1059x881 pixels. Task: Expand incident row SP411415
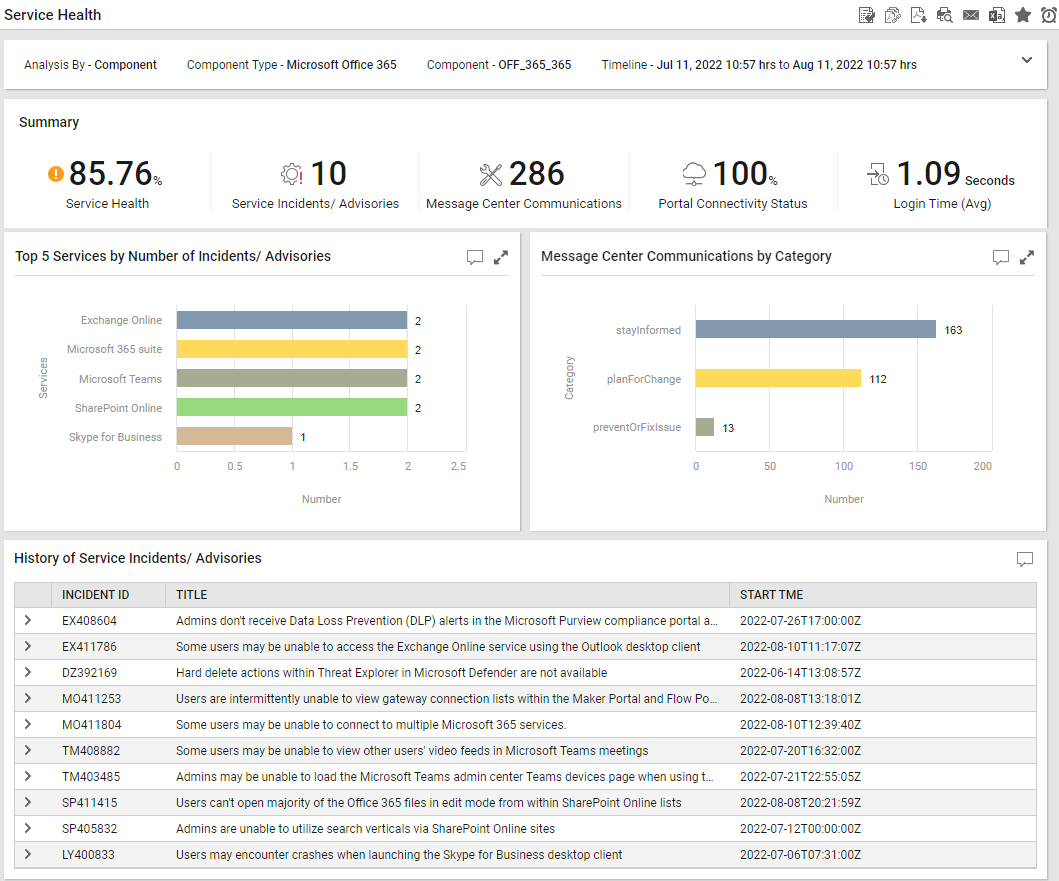(x=28, y=802)
